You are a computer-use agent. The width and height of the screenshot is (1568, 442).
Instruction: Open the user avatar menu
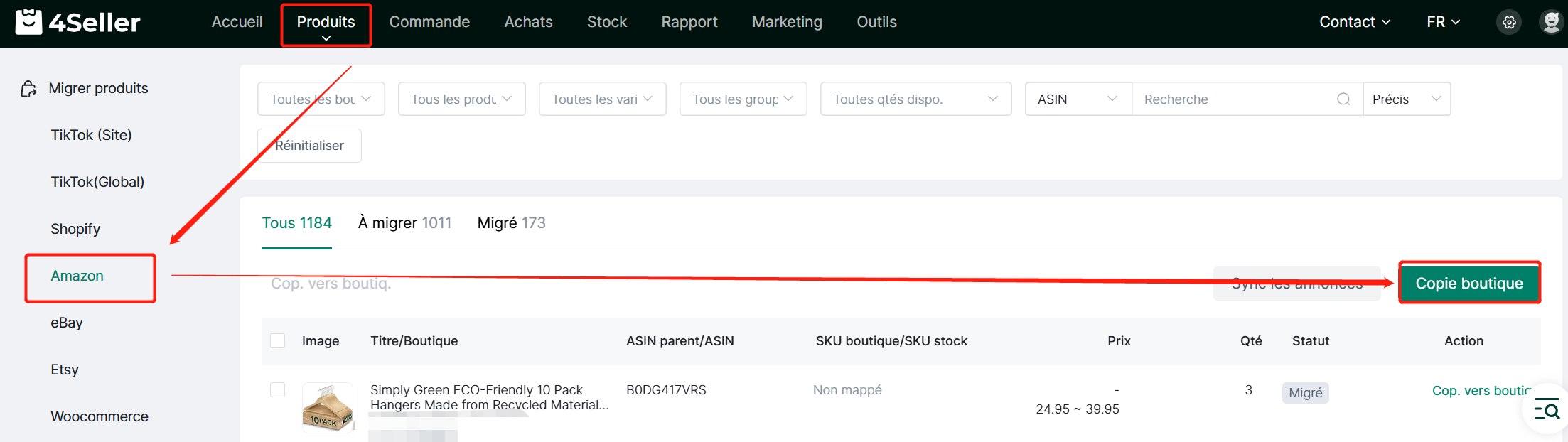[1552, 22]
